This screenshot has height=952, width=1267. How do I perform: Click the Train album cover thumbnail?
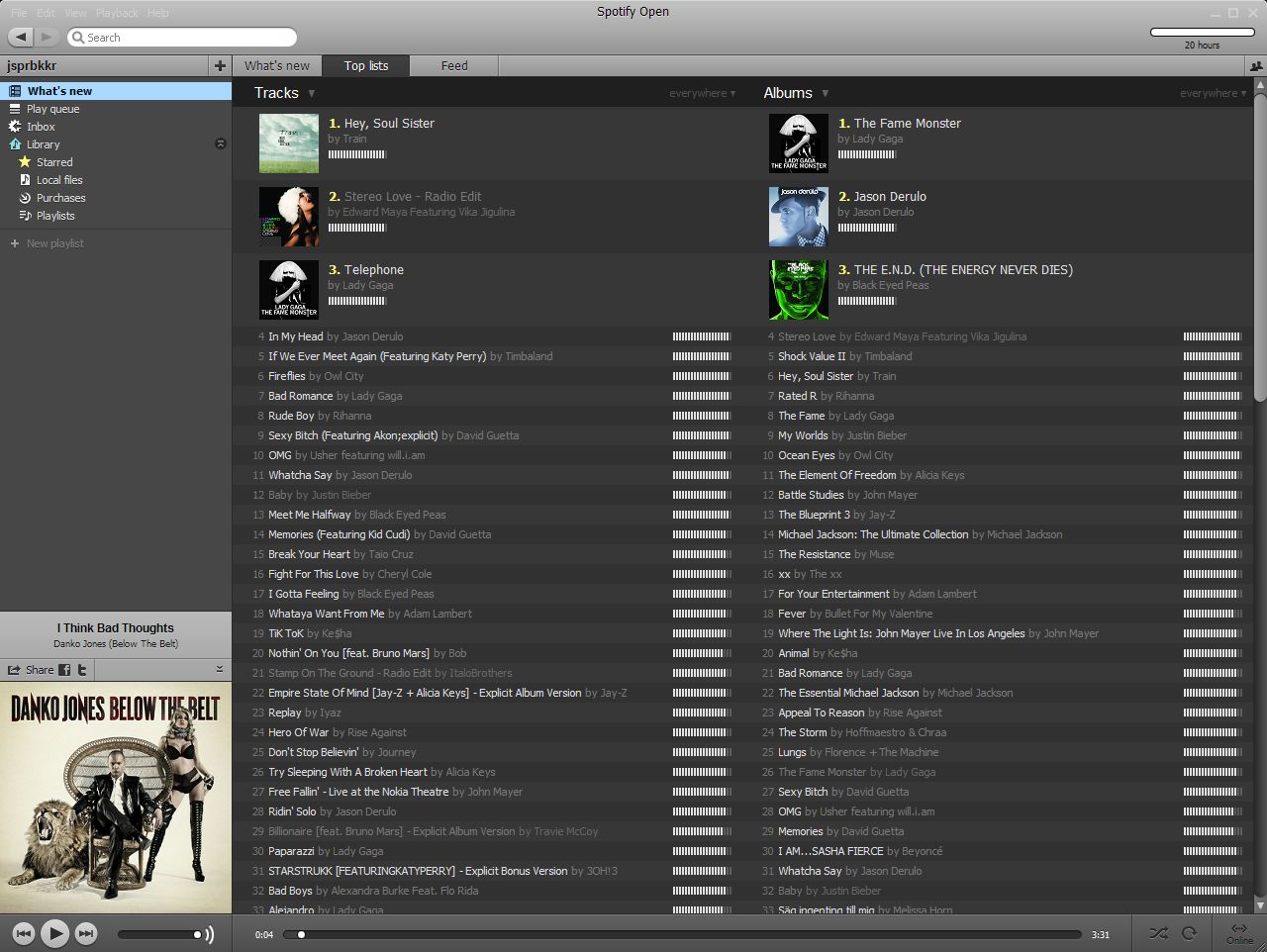click(x=288, y=143)
